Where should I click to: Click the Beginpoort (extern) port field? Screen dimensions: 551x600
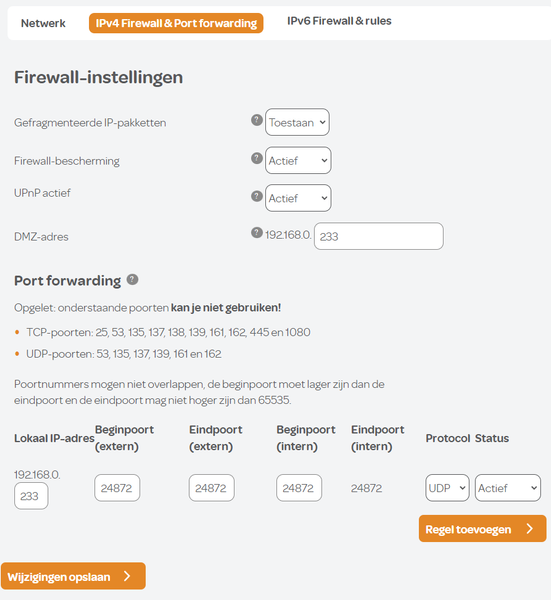point(117,488)
